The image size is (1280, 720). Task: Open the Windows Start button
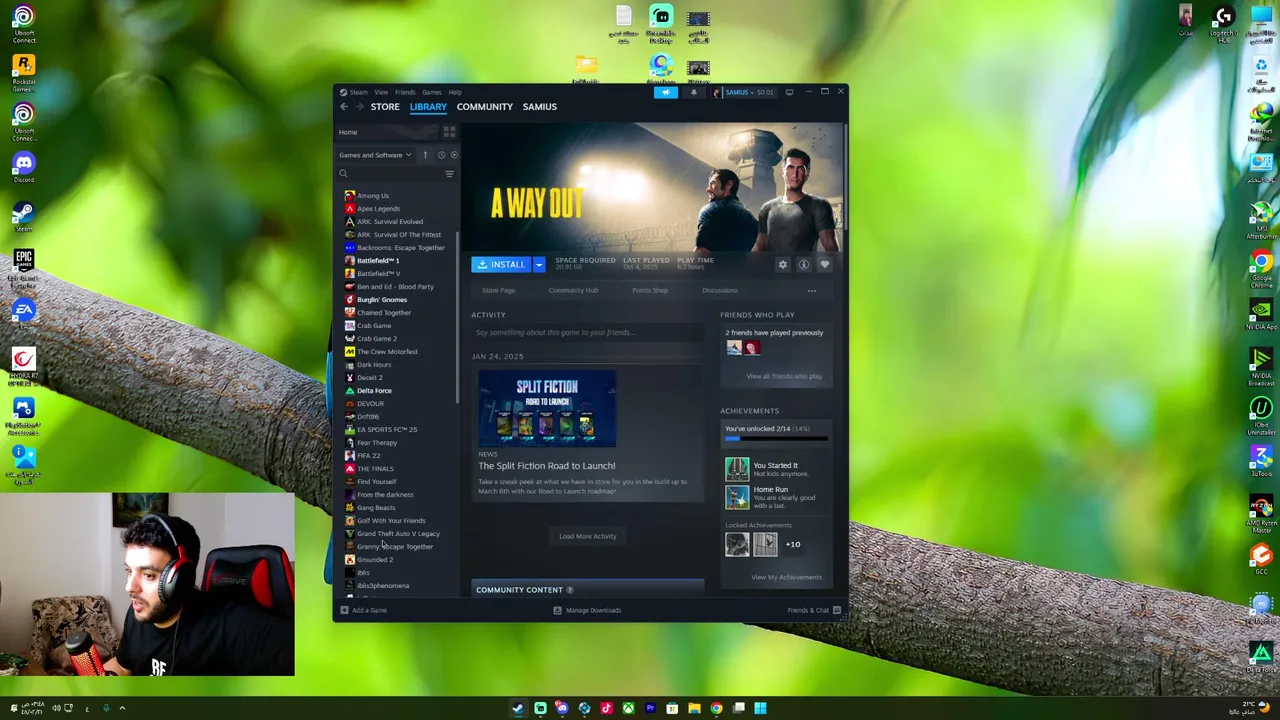[x=760, y=709]
